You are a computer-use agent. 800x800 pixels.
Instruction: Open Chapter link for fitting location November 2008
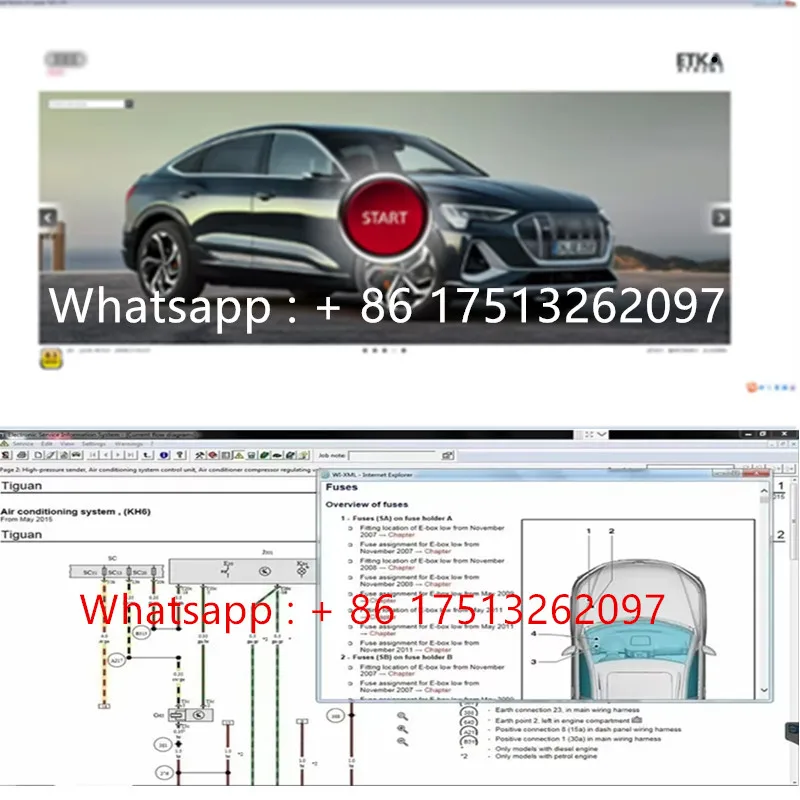pyautogui.click(x=402, y=567)
